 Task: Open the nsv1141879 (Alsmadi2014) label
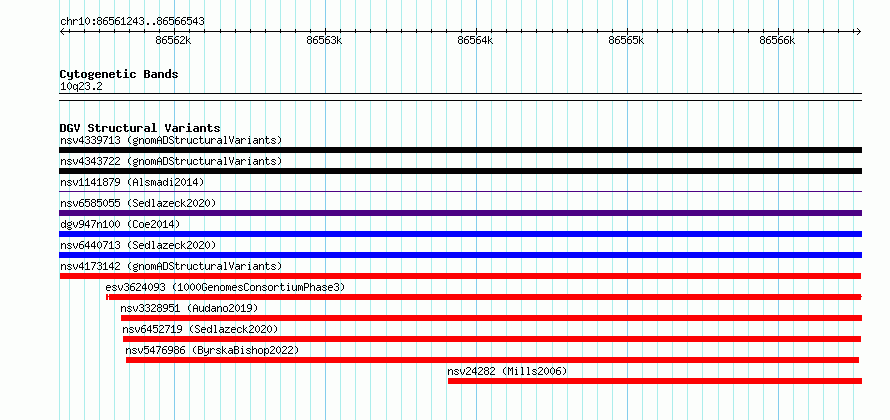point(132,182)
